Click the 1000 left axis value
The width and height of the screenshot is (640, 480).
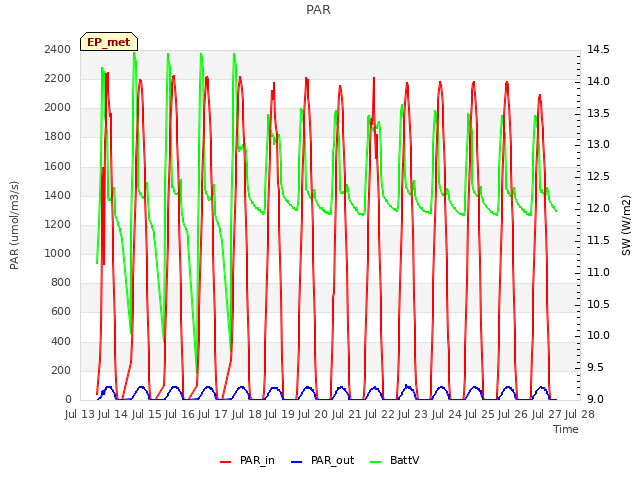click(58, 253)
